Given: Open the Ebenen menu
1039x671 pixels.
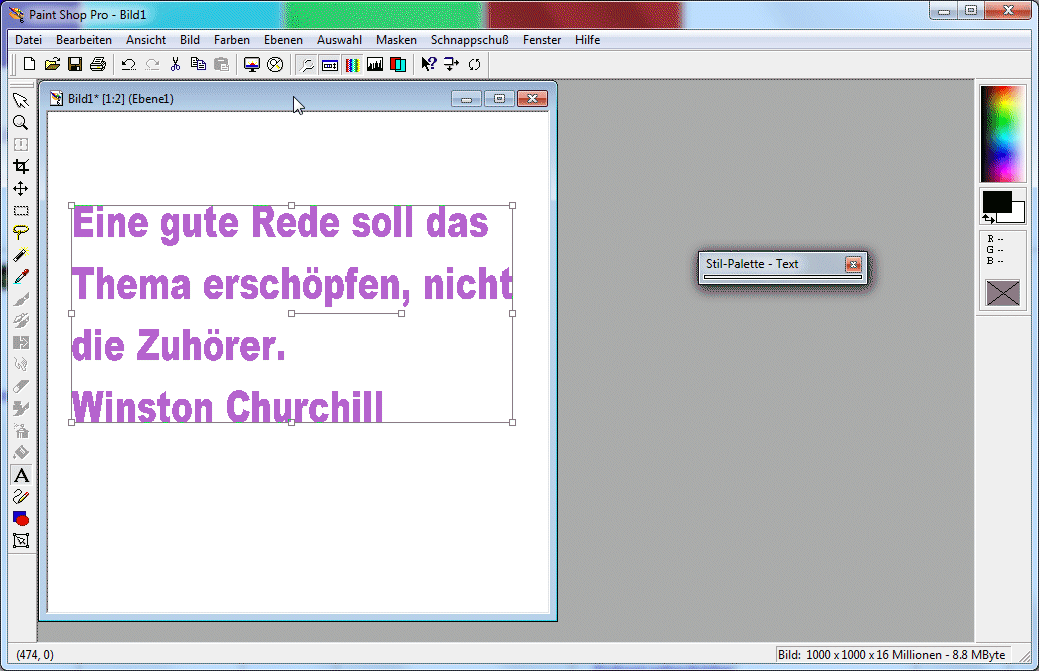Looking at the screenshot, I should [x=283, y=40].
